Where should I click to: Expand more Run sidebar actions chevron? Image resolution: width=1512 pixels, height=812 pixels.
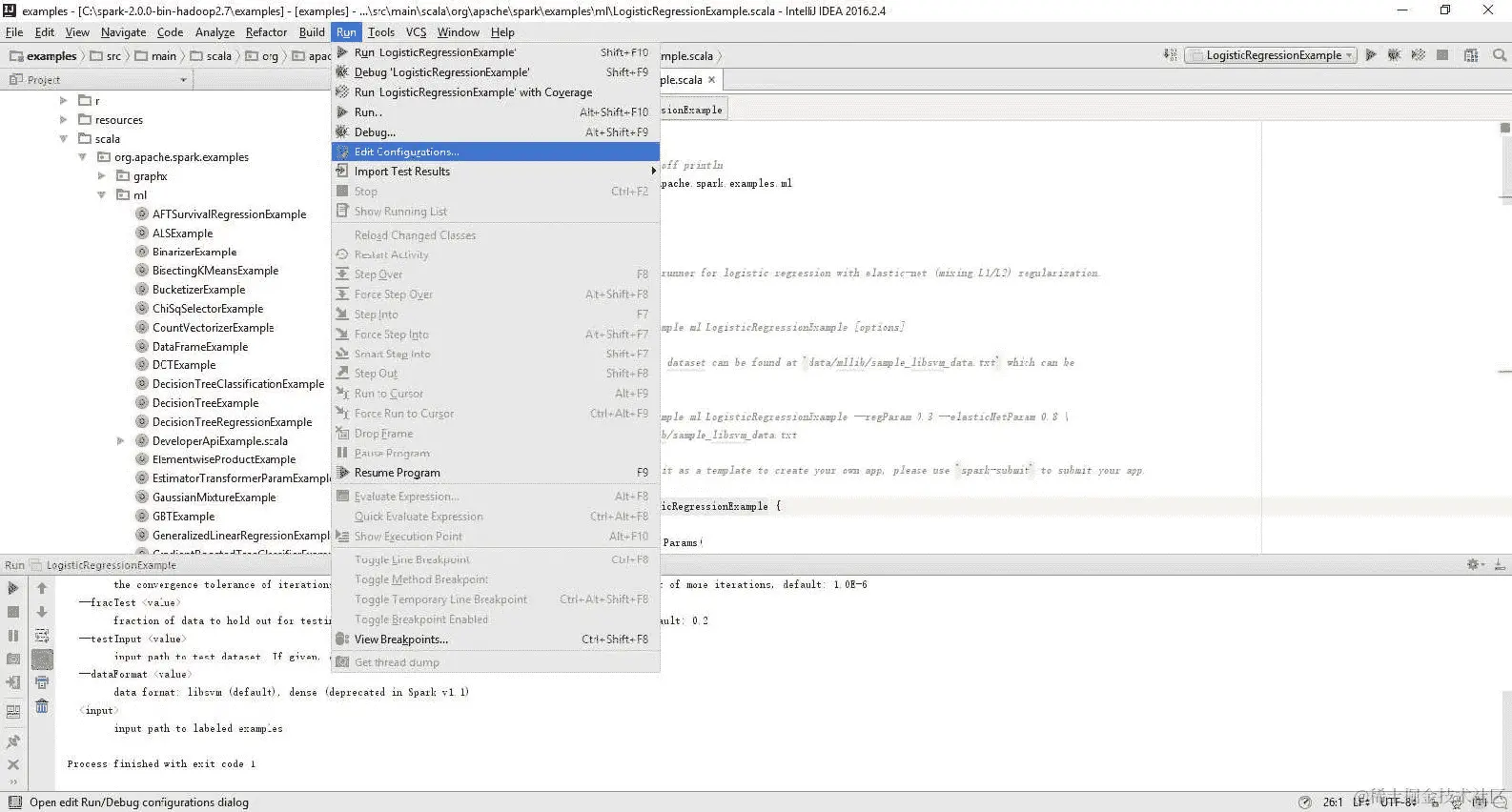[13, 782]
